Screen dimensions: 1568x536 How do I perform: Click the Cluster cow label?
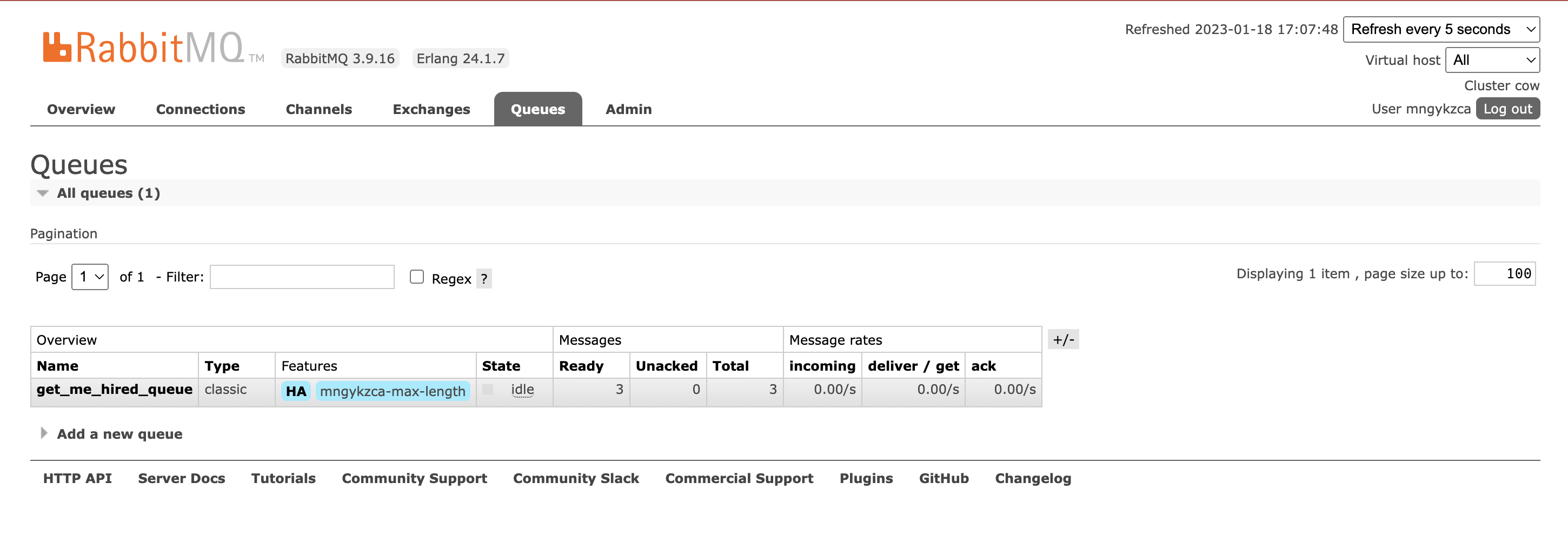pyautogui.click(x=1501, y=86)
